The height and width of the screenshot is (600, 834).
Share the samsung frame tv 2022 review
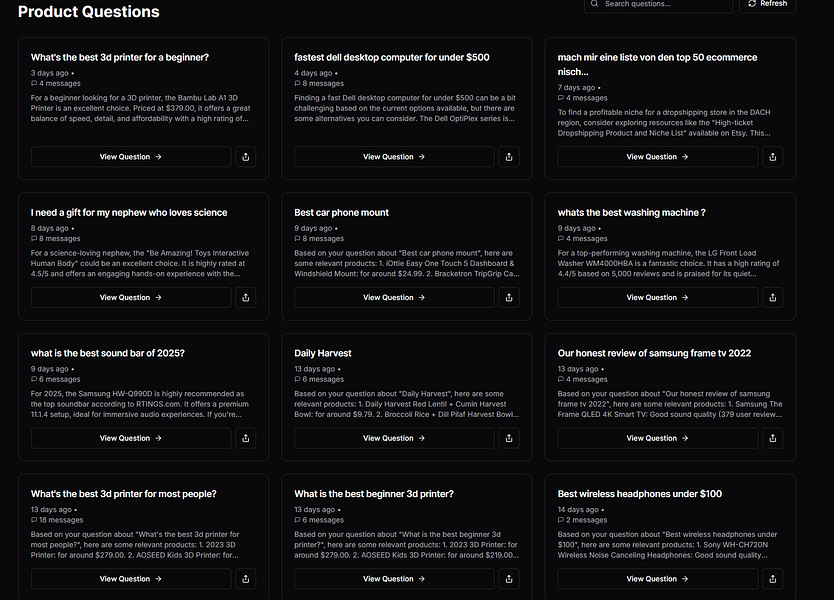(x=773, y=438)
